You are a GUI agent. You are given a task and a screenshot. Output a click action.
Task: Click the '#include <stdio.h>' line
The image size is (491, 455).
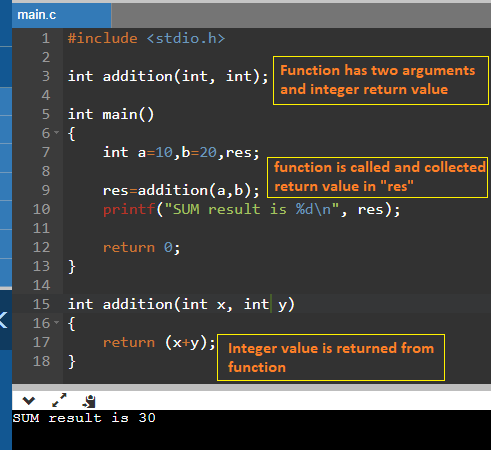(x=146, y=38)
